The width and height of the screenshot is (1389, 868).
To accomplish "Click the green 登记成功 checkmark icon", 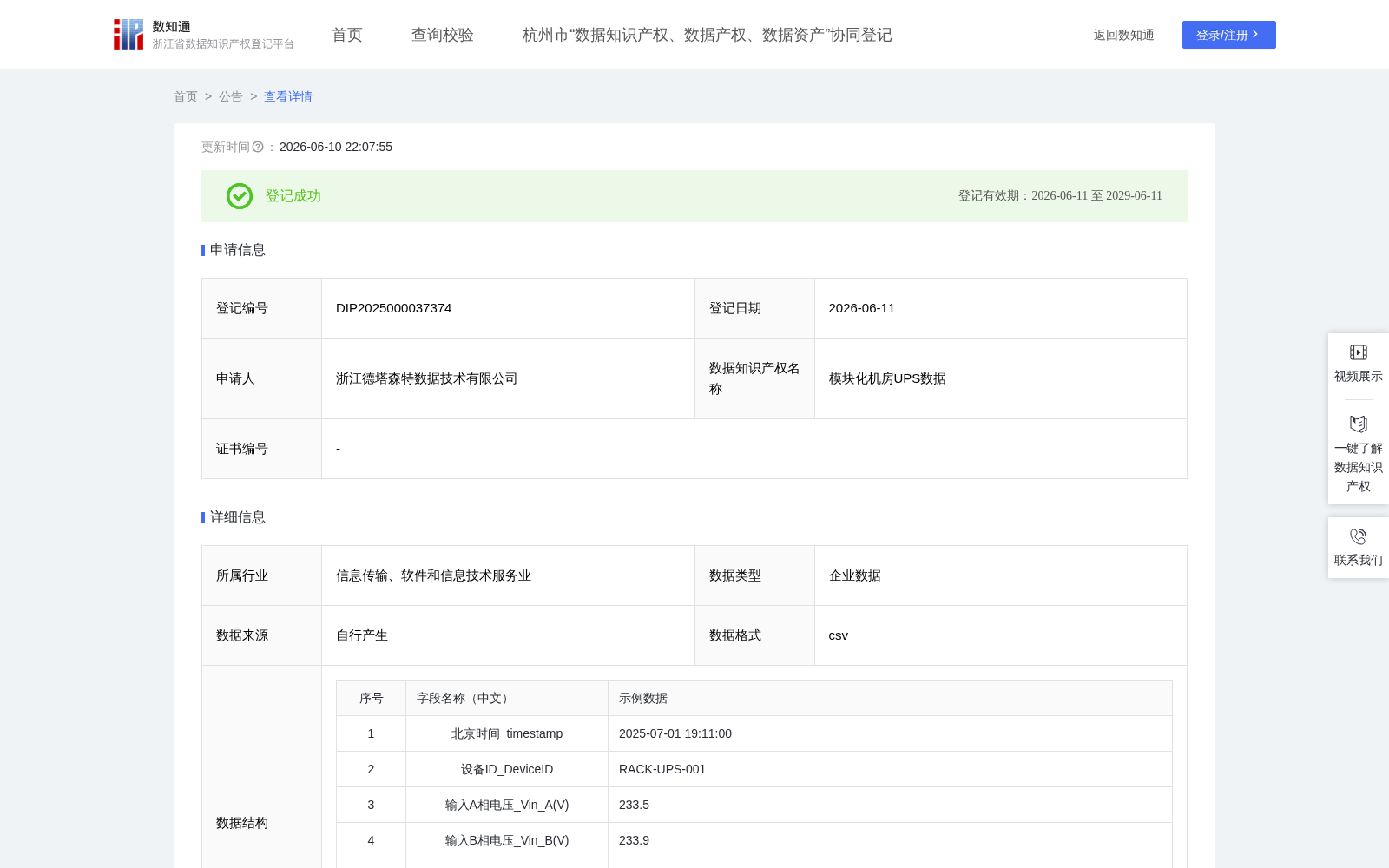I will pyautogui.click(x=240, y=196).
